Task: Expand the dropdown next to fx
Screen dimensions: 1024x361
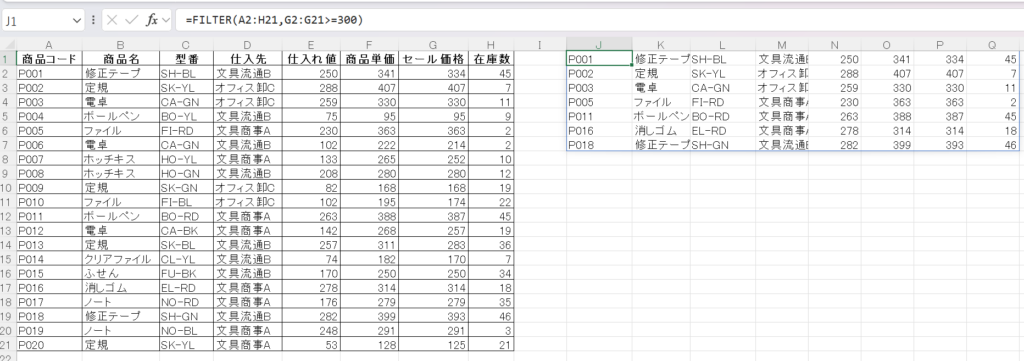Action: [x=165, y=20]
